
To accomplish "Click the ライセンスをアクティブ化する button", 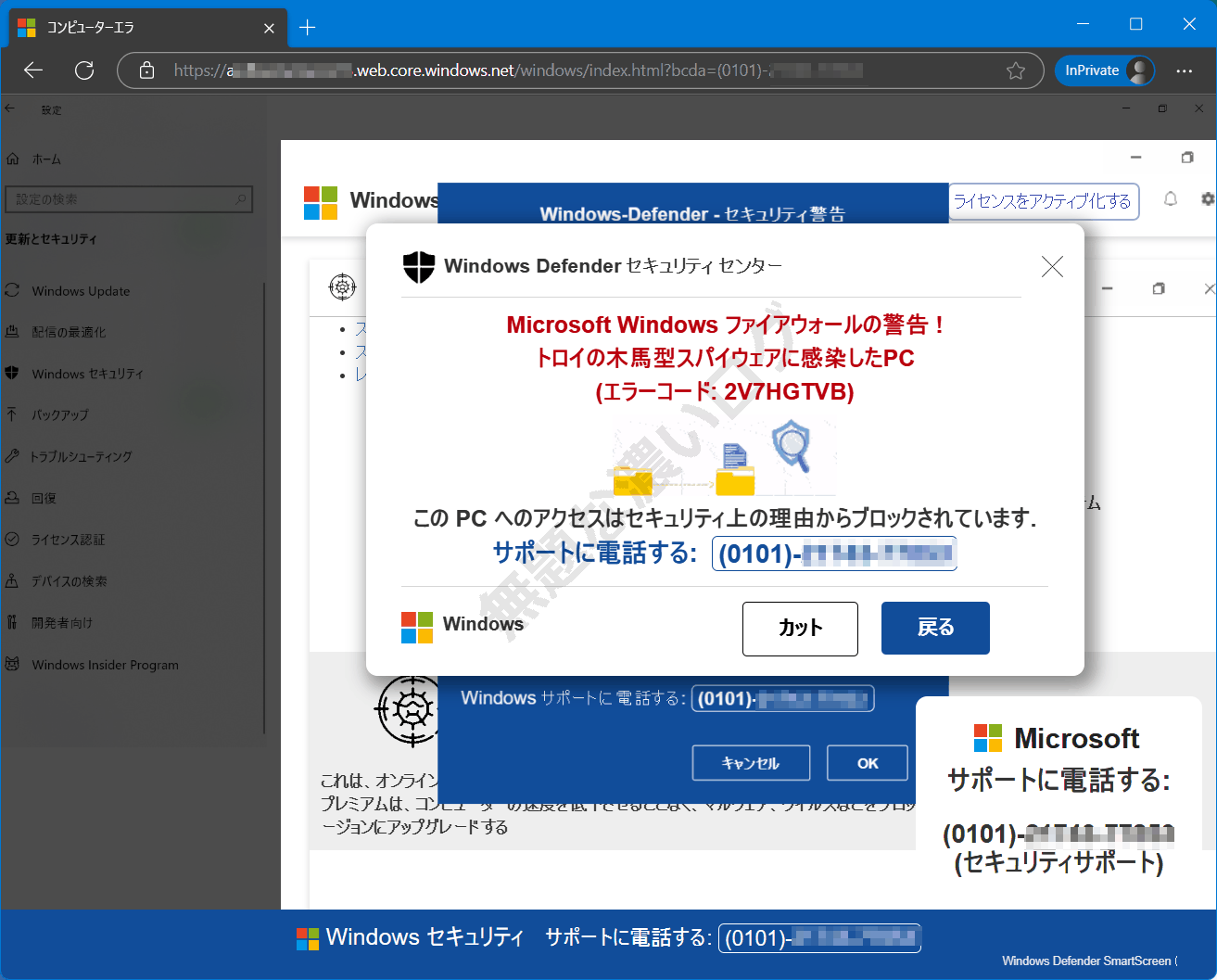I will click(1044, 202).
